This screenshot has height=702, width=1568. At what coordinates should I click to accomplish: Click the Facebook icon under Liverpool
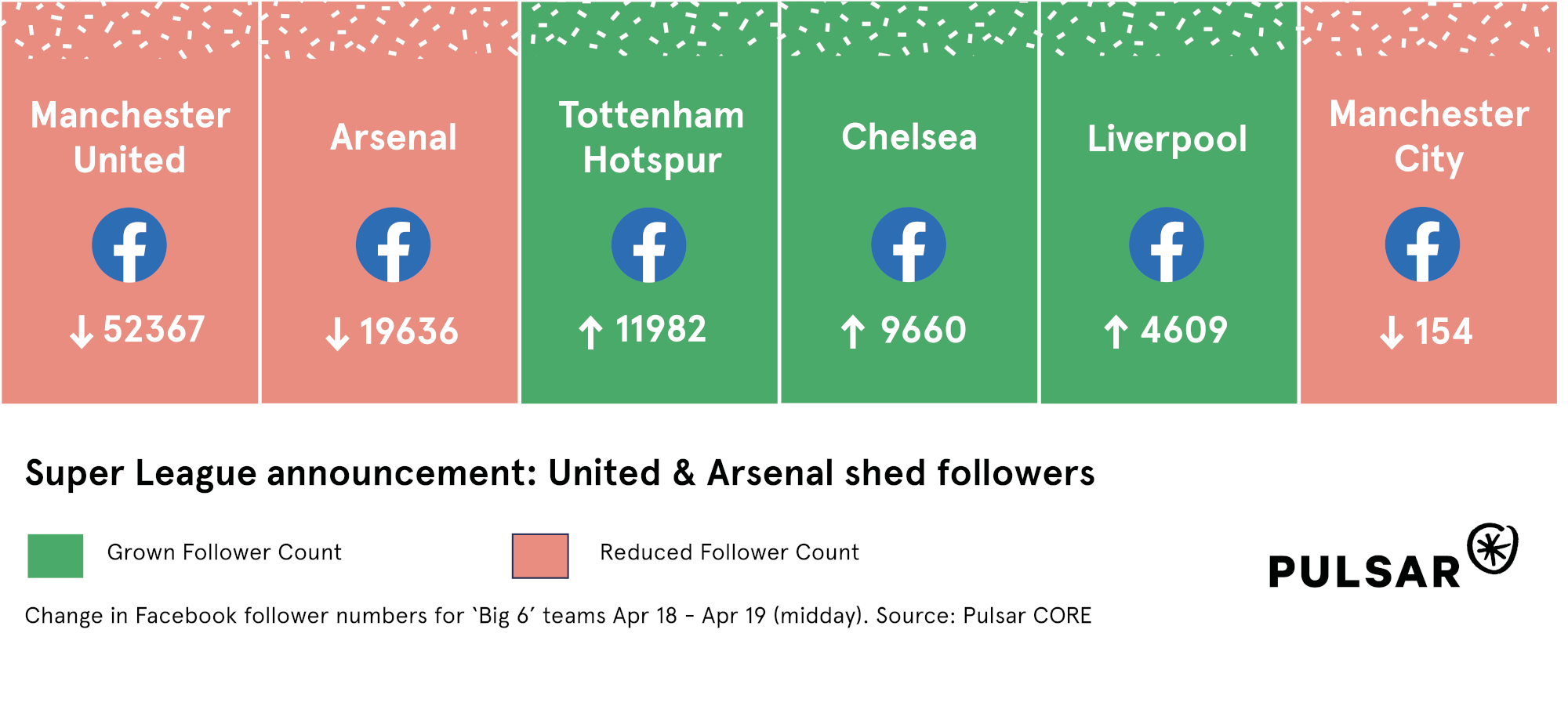tap(1166, 245)
